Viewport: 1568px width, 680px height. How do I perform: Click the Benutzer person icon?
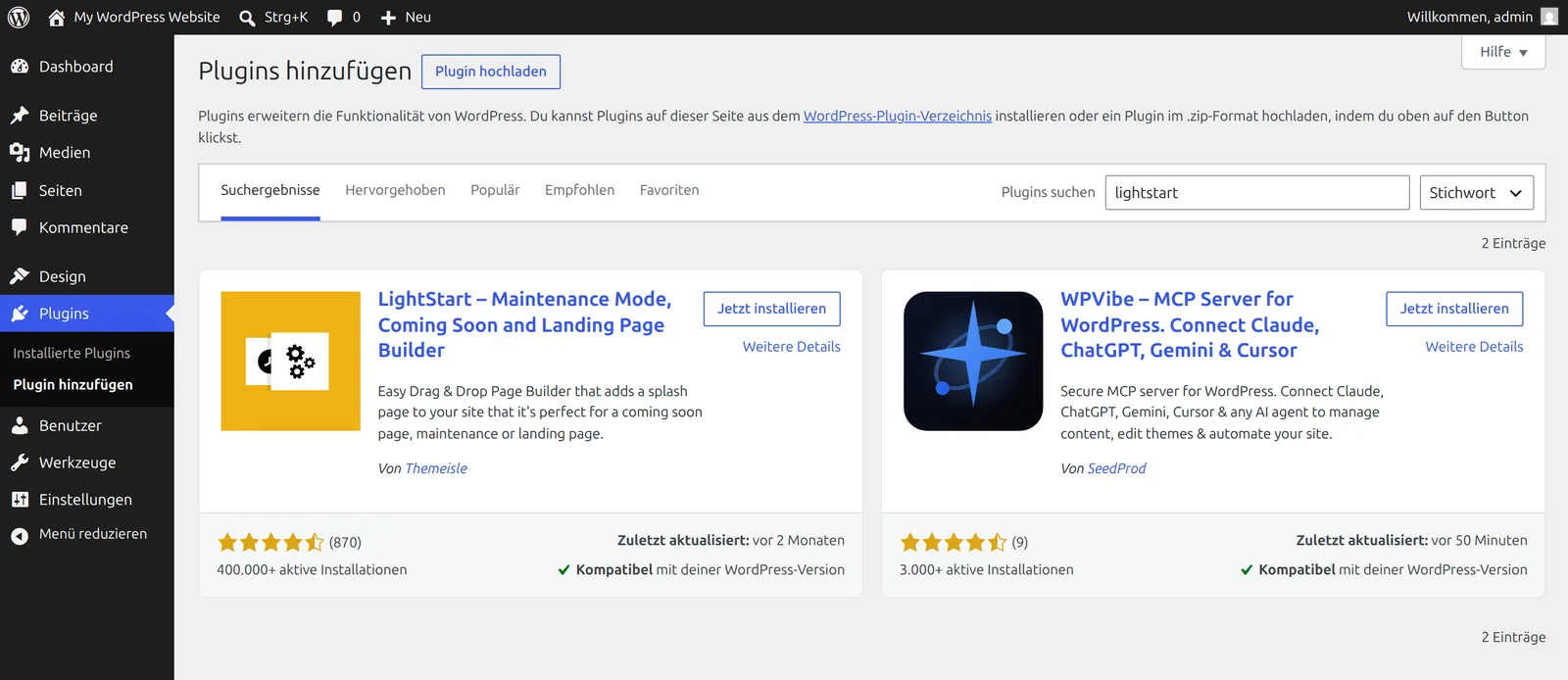pos(20,425)
